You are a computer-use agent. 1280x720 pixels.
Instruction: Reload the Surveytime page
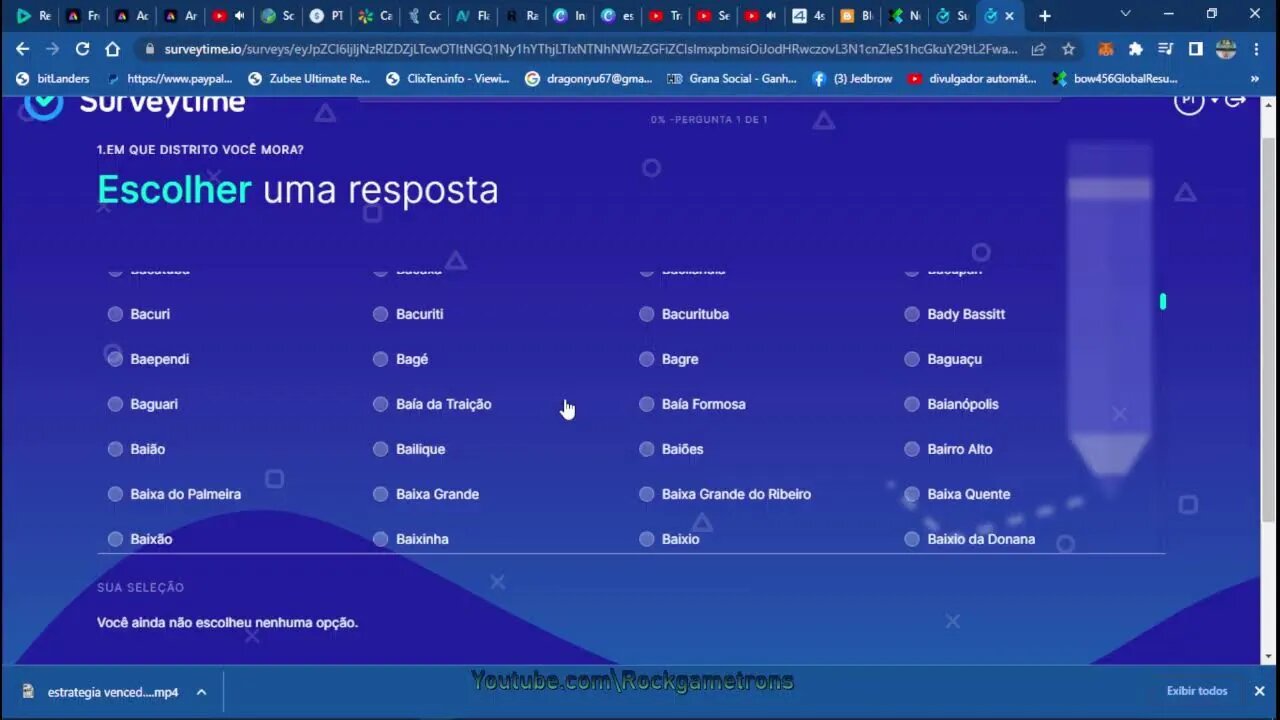coord(82,49)
